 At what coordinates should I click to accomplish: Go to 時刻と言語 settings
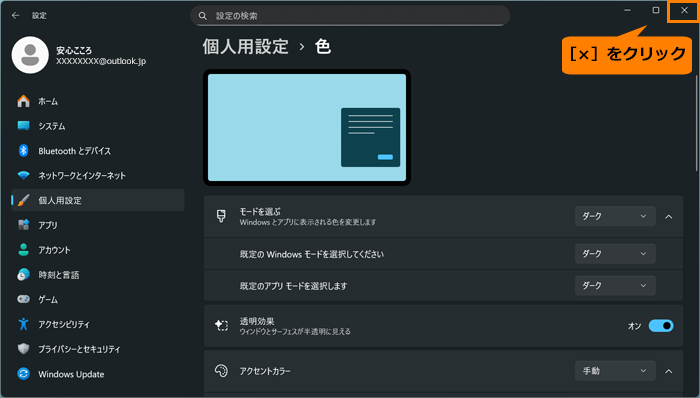[98, 275]
